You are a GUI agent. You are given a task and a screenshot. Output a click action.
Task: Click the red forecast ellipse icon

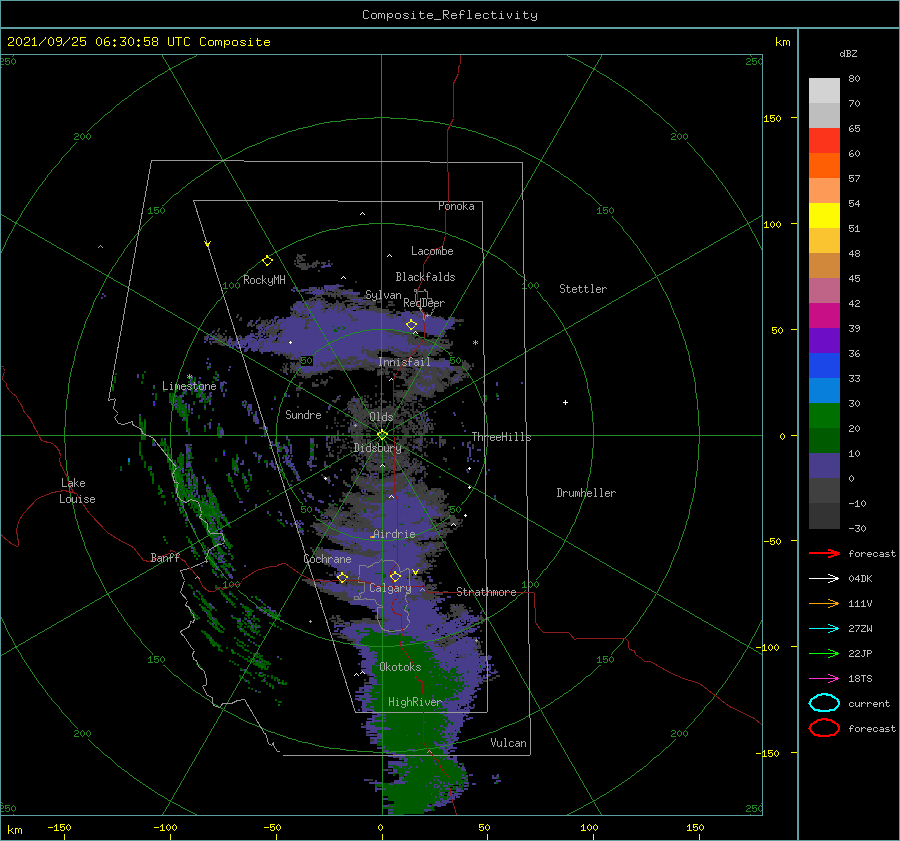(824, 728)
